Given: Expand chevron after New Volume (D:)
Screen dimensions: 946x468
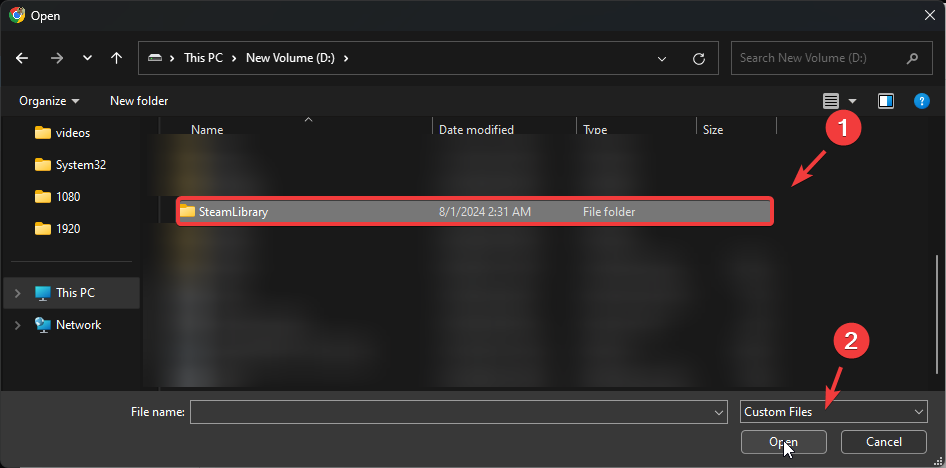Looking at the screenshot, I should [346, 58].
